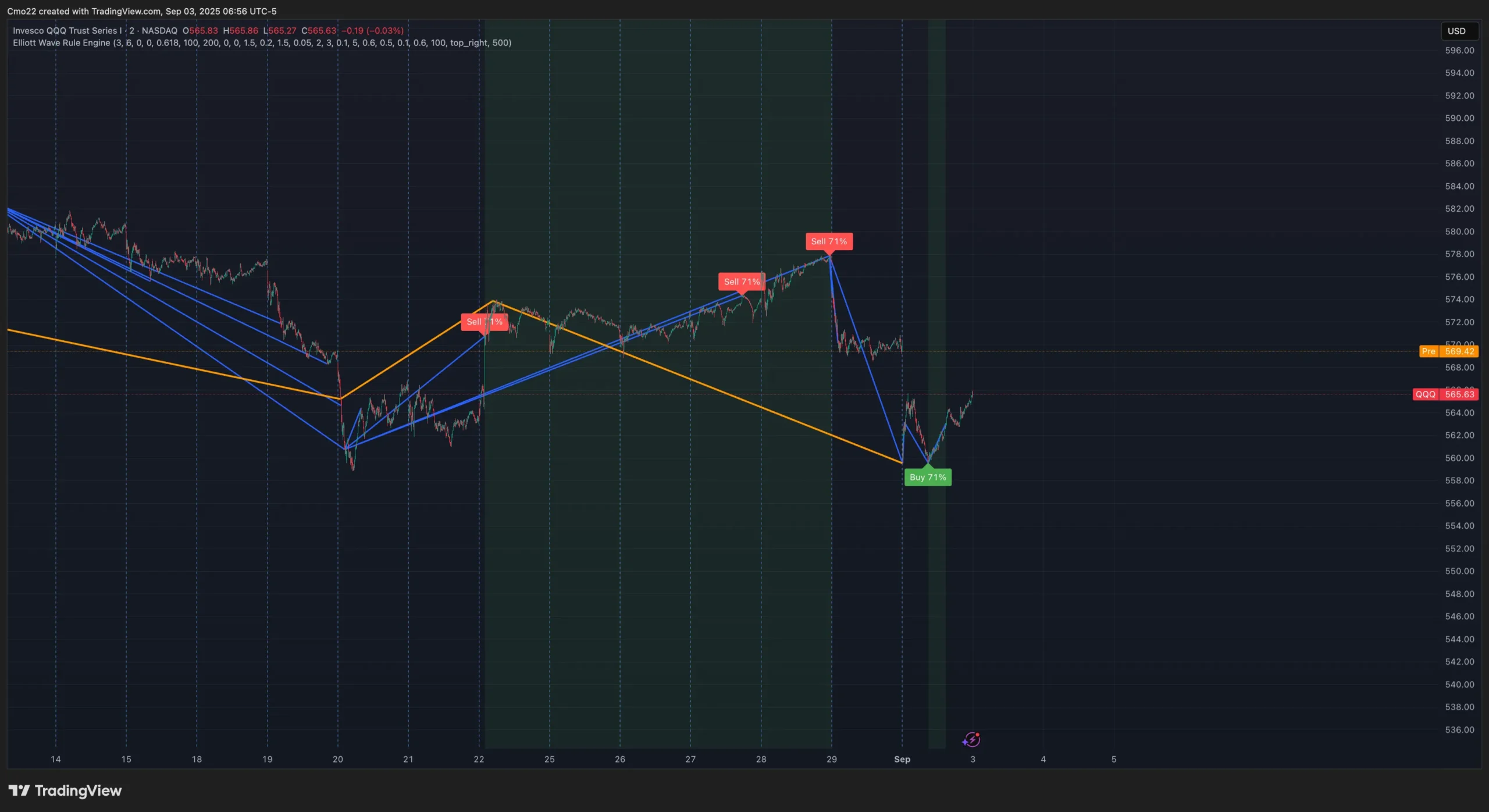Click the red QQQ 565.63 price tag
Viewport: 1489px width, 812px height.
[1445, 394]
